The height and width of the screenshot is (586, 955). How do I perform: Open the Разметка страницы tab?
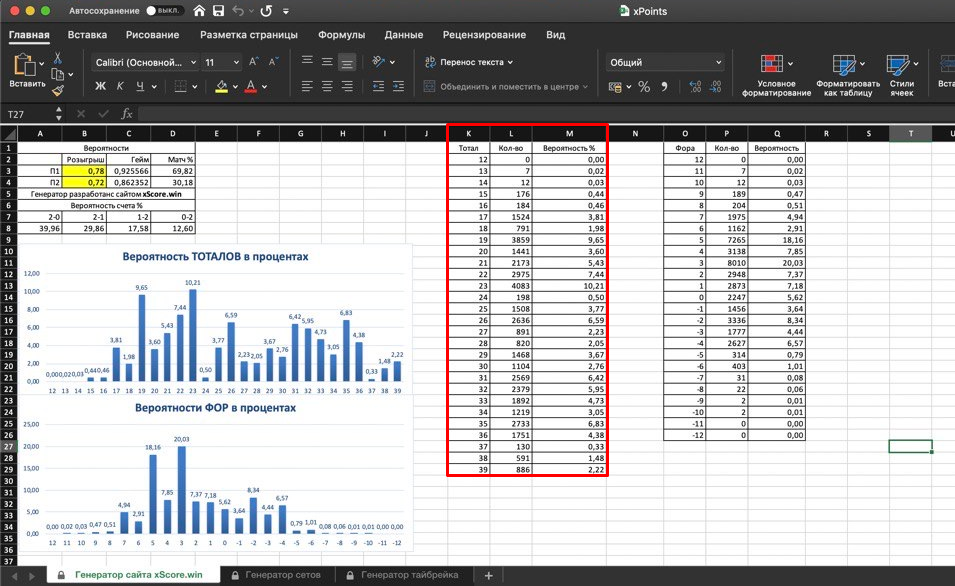coord(248,35)
